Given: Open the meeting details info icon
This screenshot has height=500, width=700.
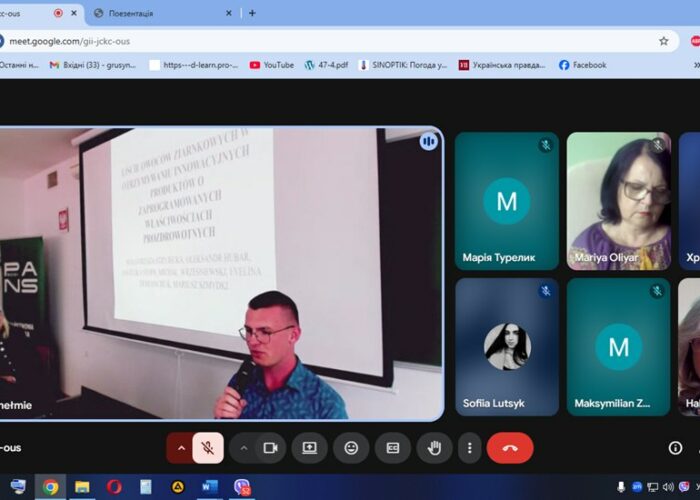Looking at the screenshot, I should coord(675,448).
